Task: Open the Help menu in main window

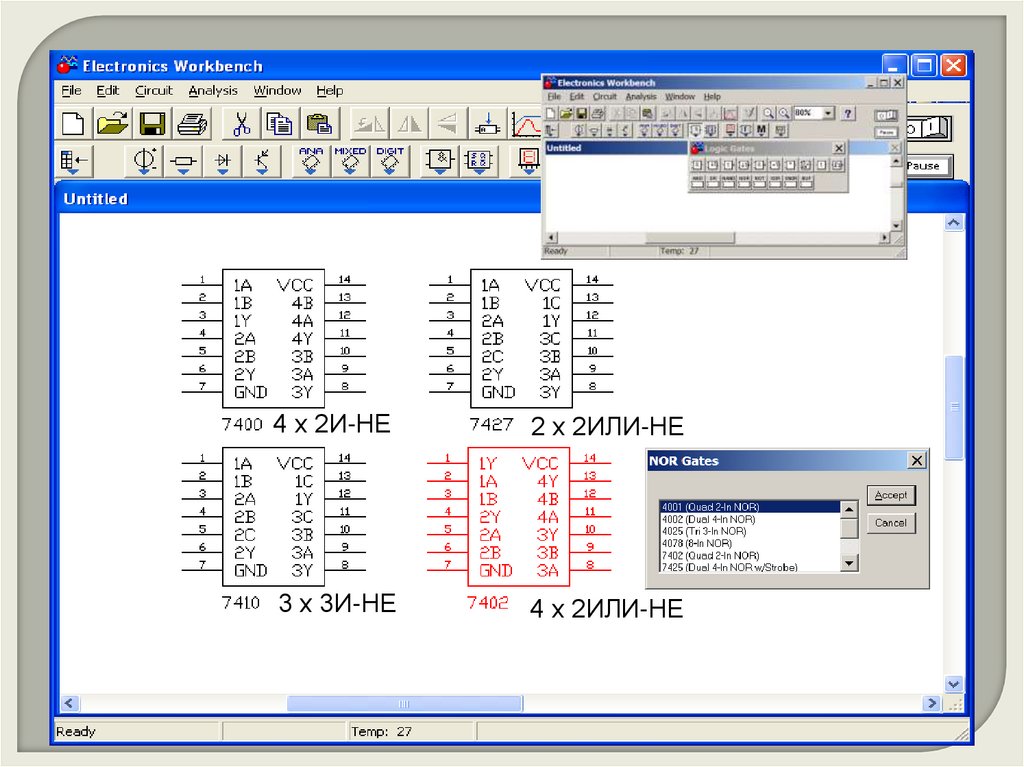Action: tap(330, 90)
